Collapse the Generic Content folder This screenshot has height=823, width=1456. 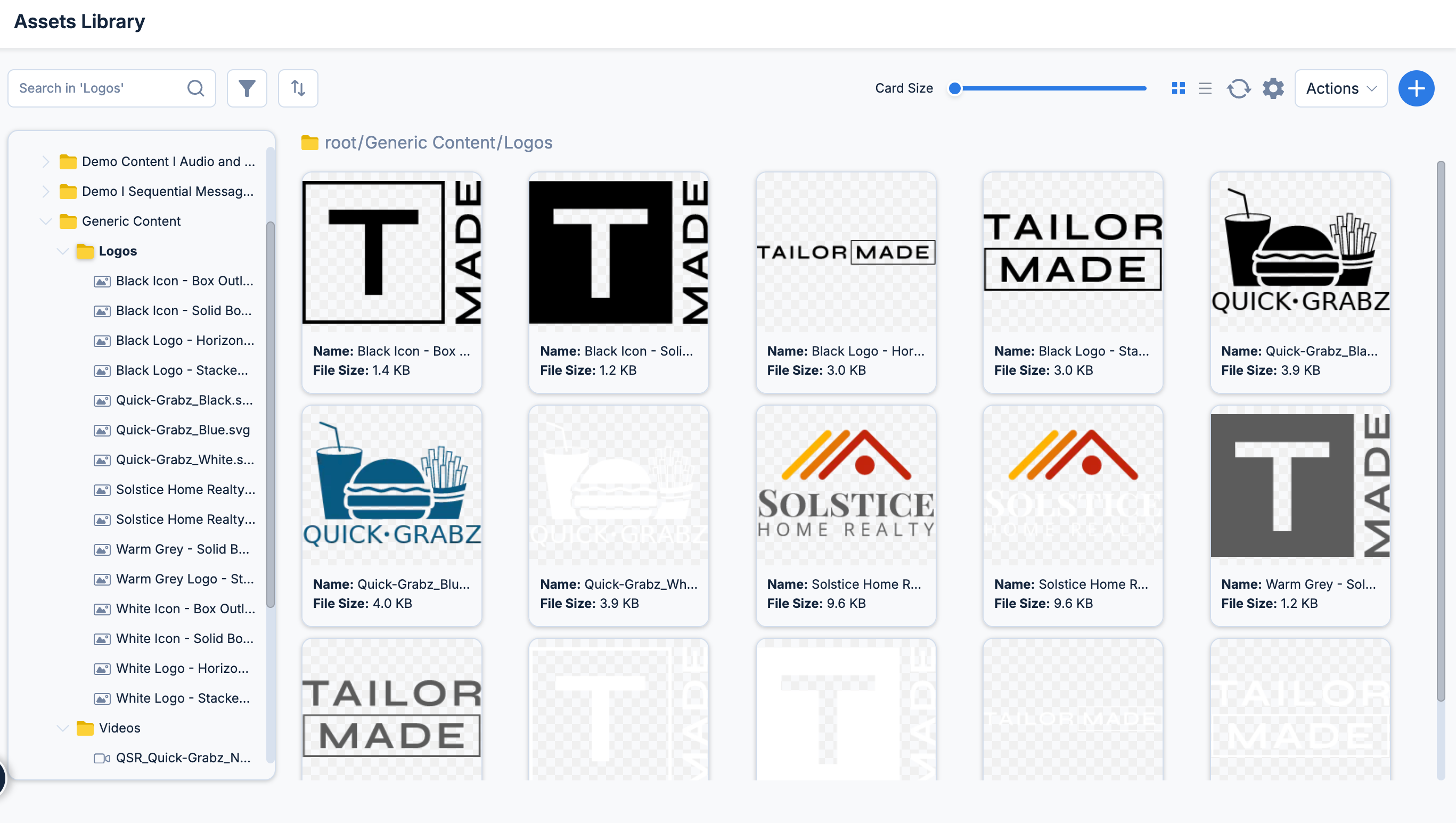click(x=45, y=221)
